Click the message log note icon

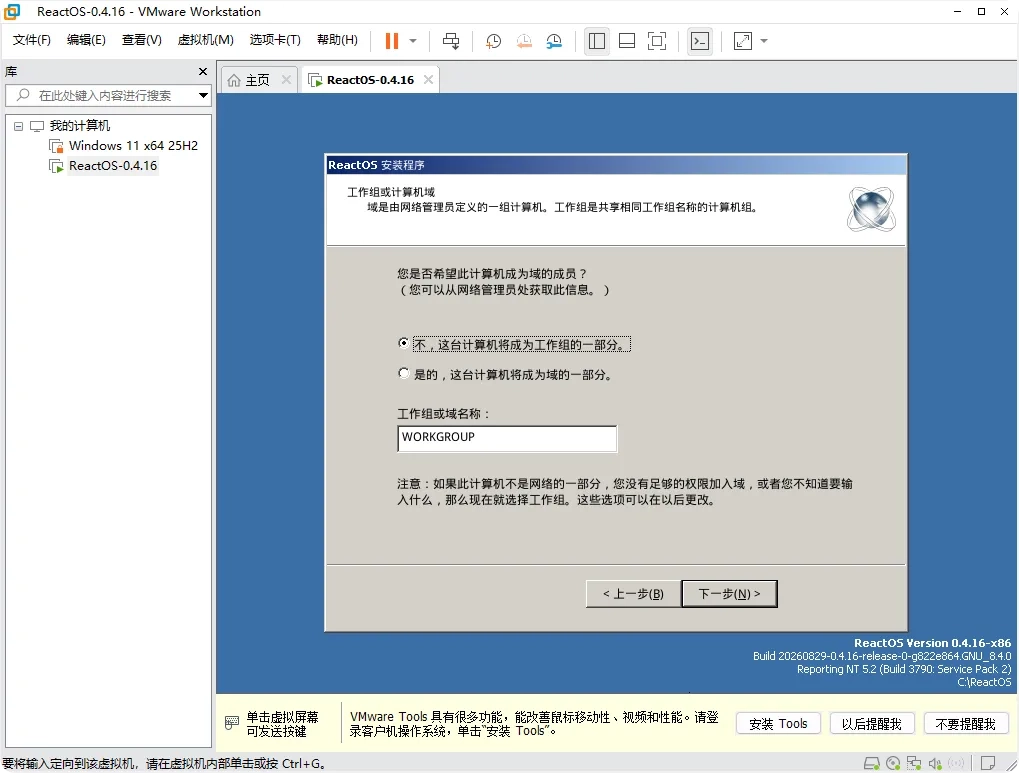coord(988,763)
